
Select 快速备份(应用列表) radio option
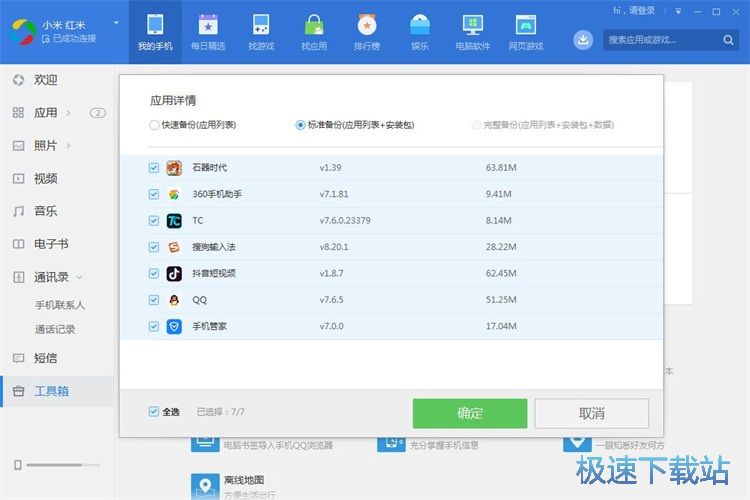(x=154, y=125)
